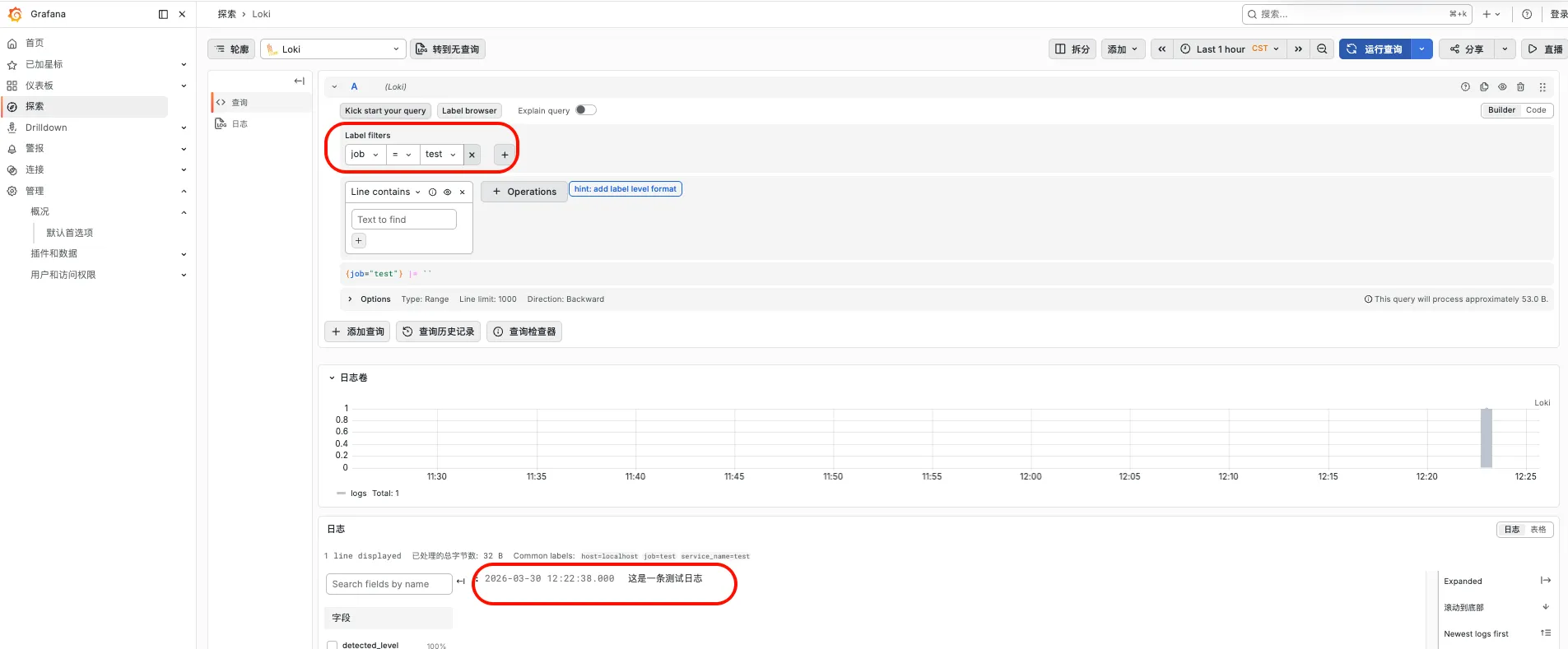Click the Grafana logo
Viewport: 1568px width, 649px height.
(x=15, y=14)
